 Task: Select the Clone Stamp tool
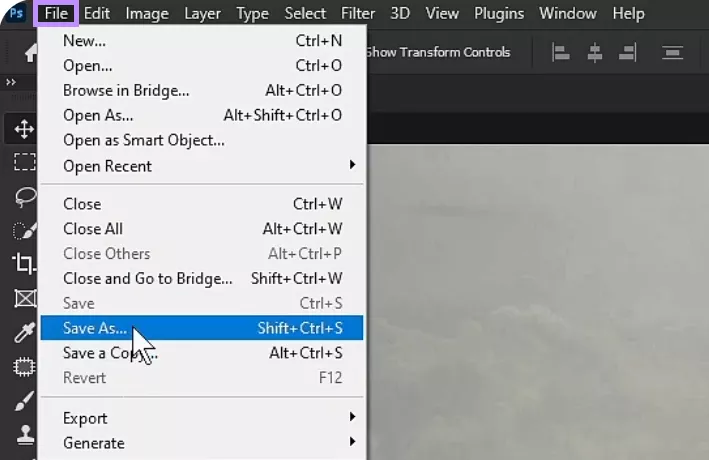23,435
